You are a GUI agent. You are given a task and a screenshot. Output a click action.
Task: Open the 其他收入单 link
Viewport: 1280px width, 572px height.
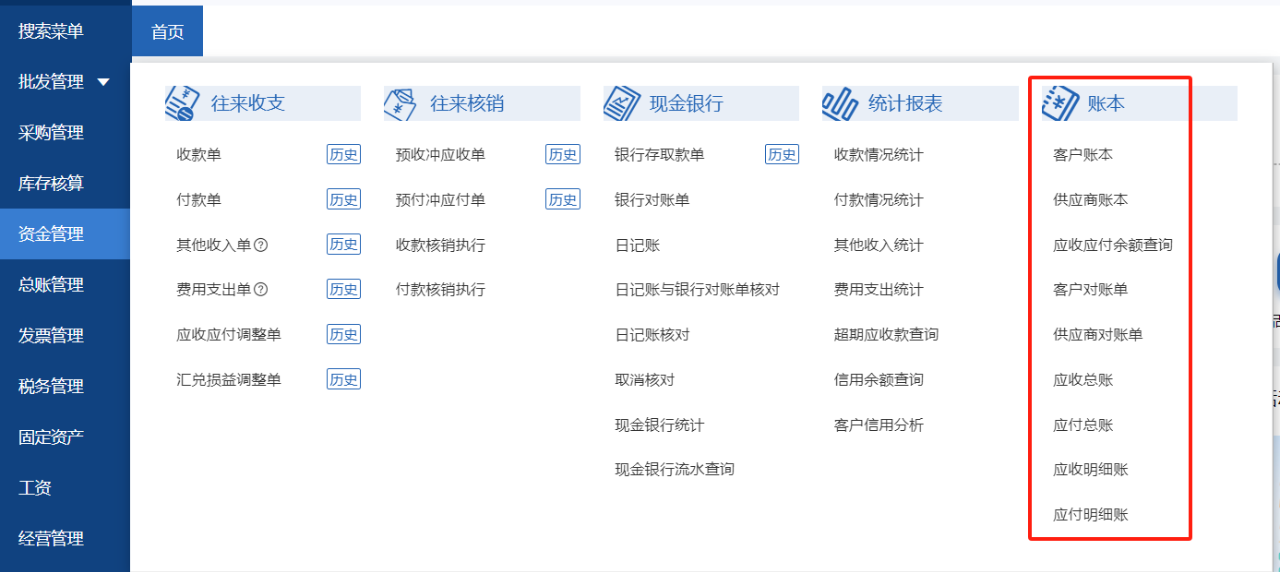point(214,245)
